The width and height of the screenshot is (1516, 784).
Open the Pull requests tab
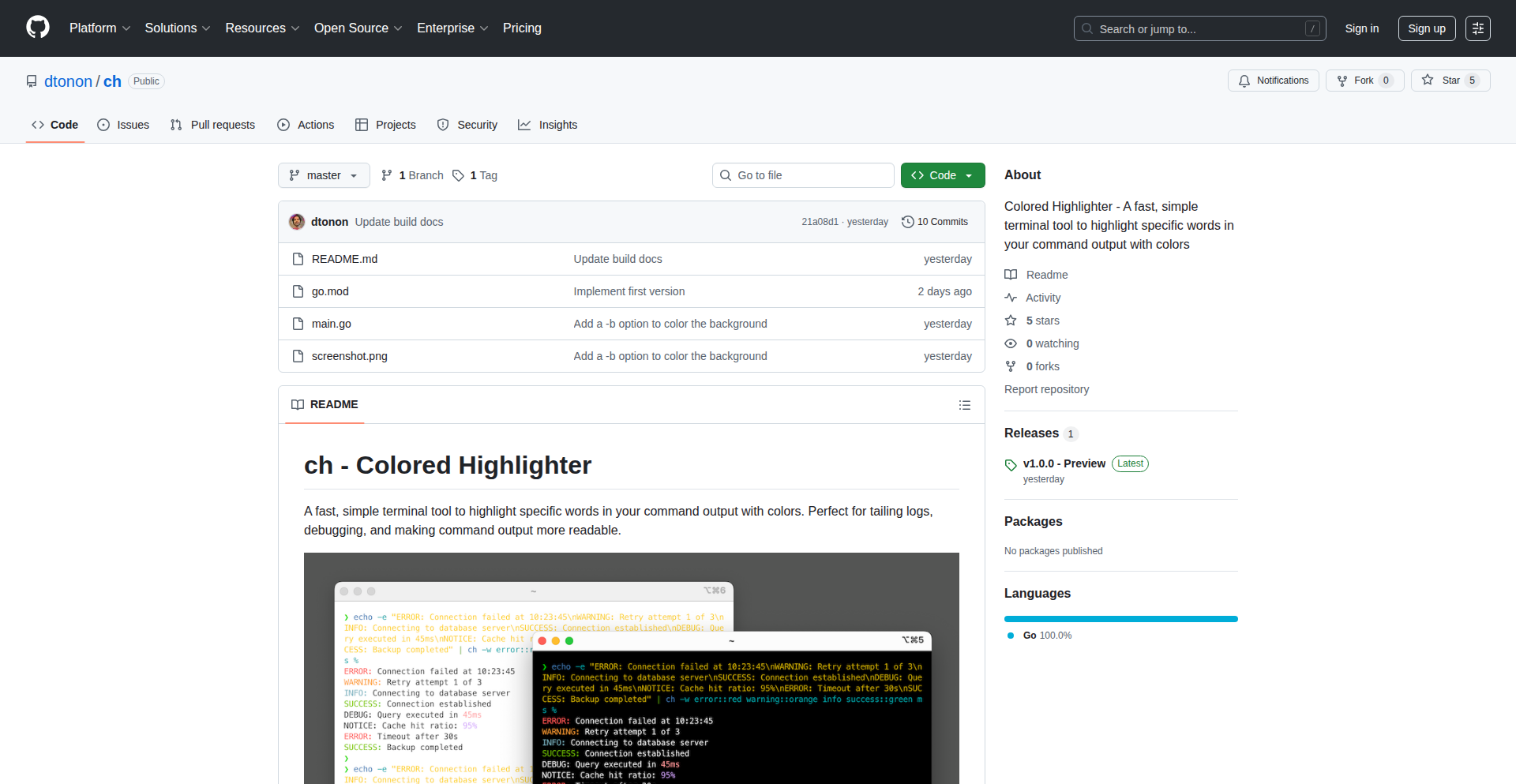point(213,125)
